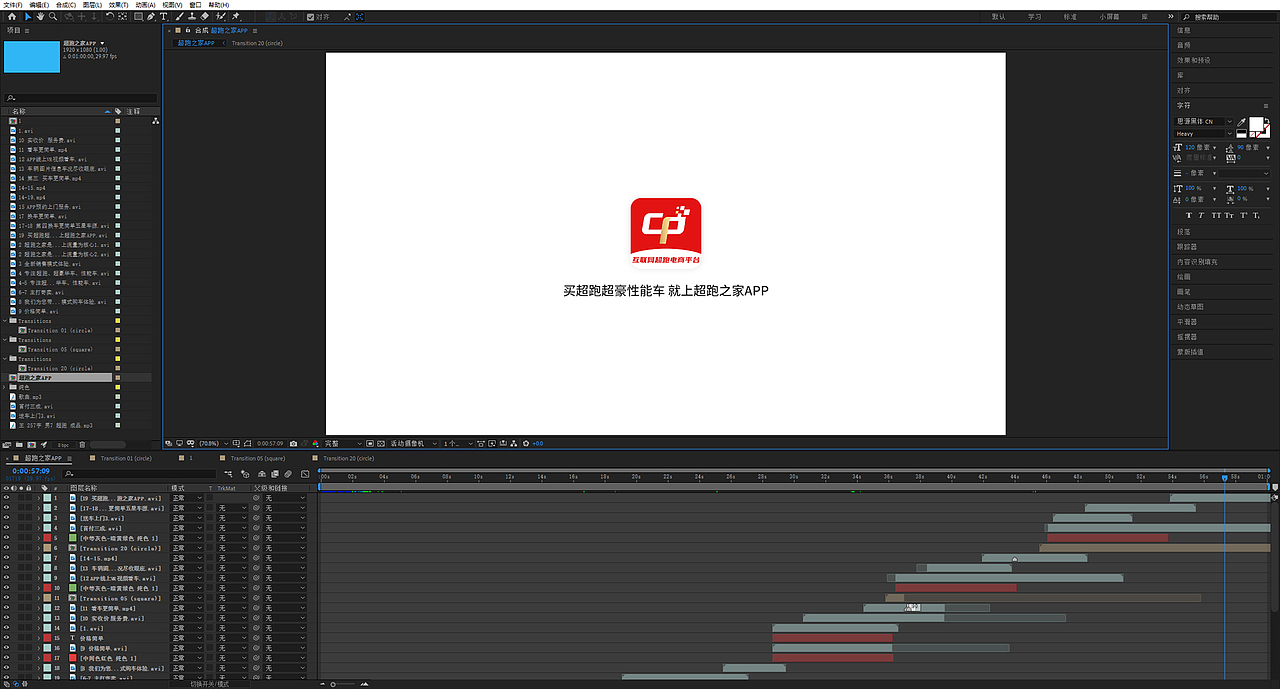Select the Pen tool
Viewport: 1280px width, 689px height.
tap(151, 17)
